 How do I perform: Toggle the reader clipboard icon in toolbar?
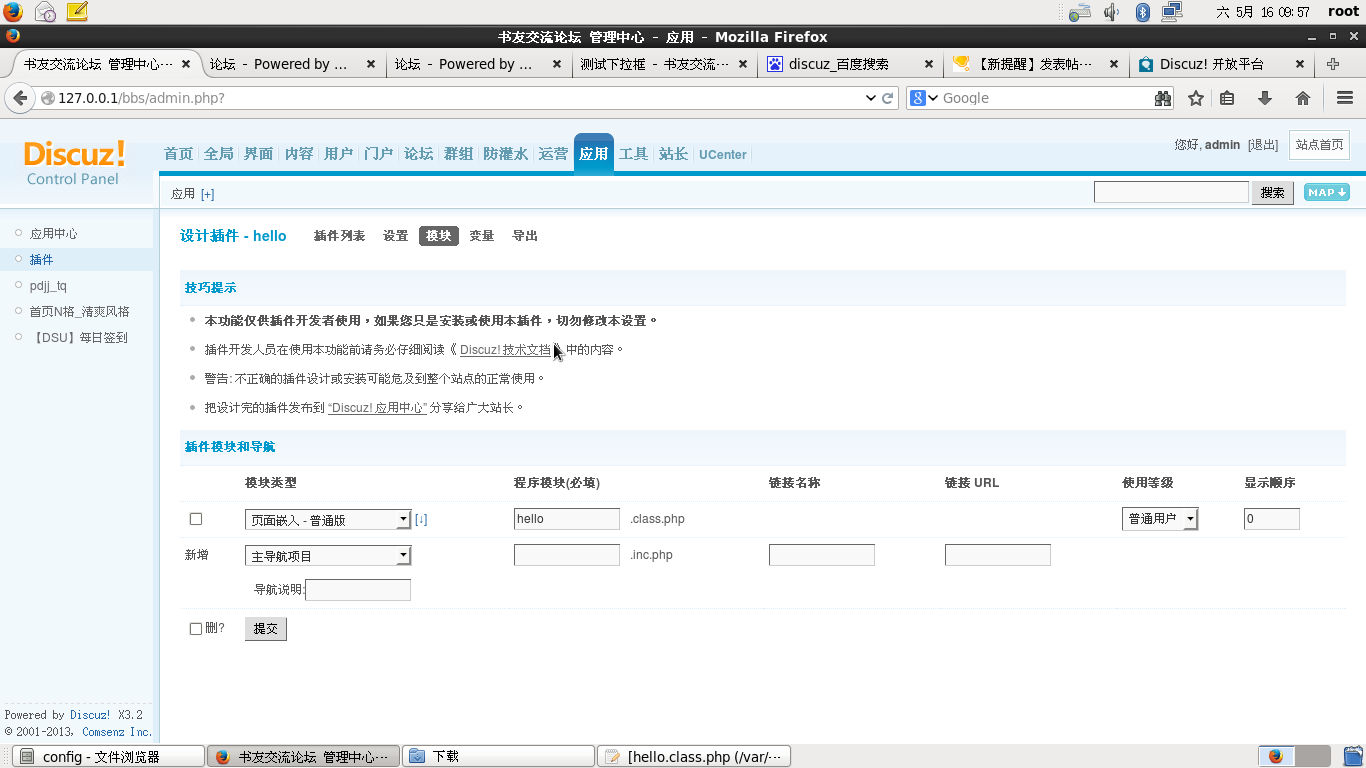pos(1227,97)
